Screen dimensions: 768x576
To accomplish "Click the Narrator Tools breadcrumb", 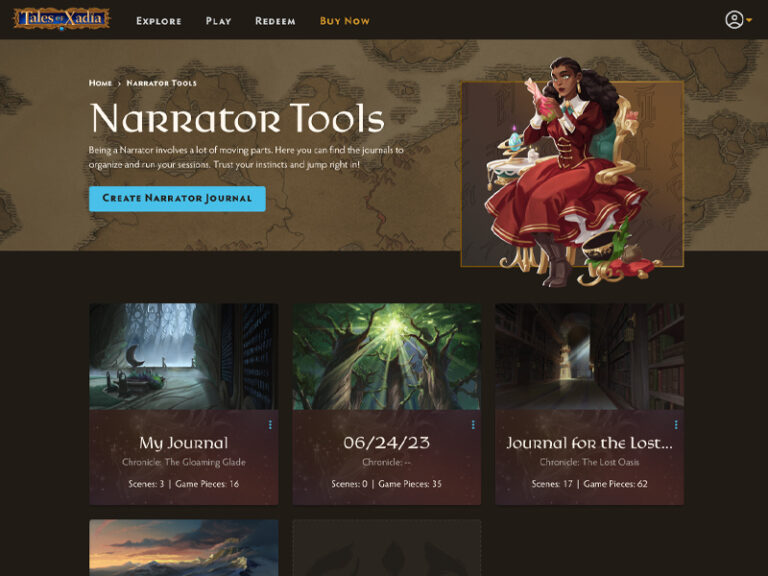I will pos(162,83).
